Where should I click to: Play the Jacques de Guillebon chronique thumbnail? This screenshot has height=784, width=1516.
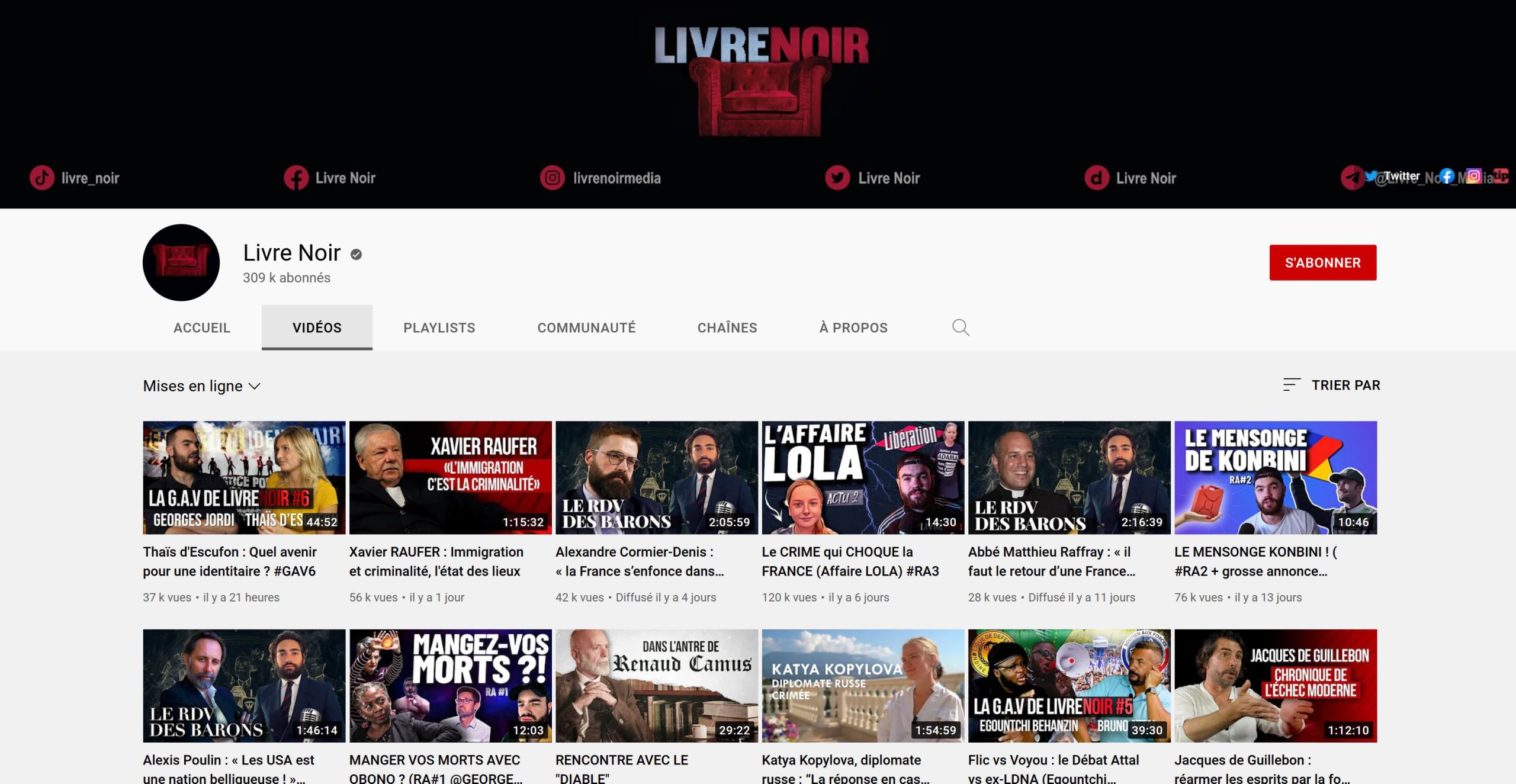tap(1276, 686)
